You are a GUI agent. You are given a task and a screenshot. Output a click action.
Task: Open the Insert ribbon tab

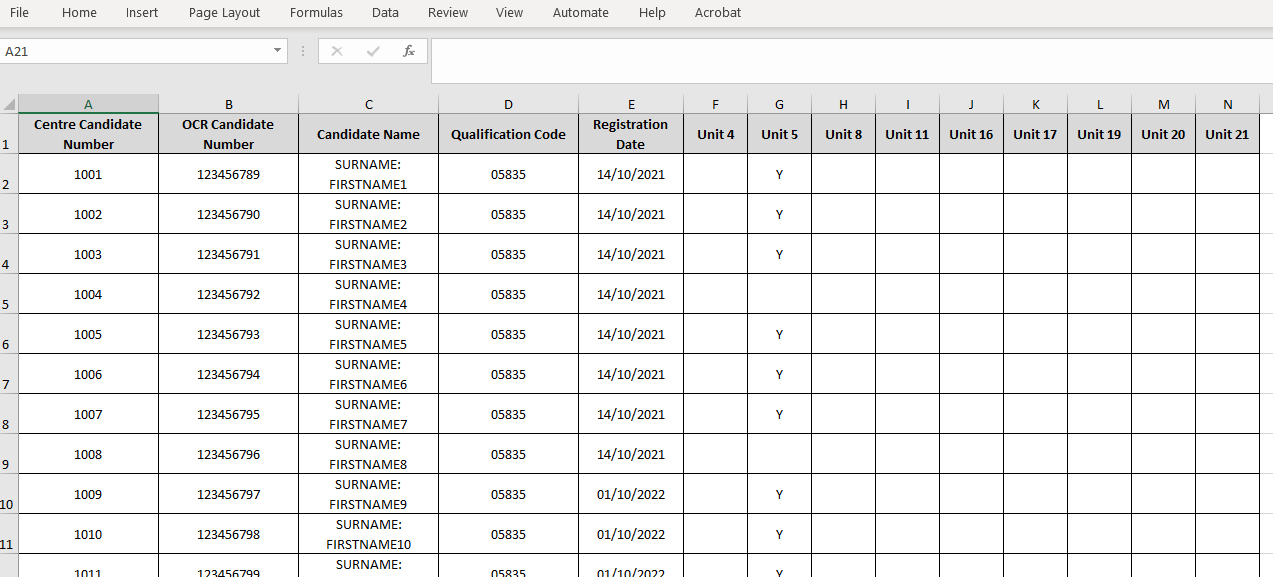(x=142, y=13)
